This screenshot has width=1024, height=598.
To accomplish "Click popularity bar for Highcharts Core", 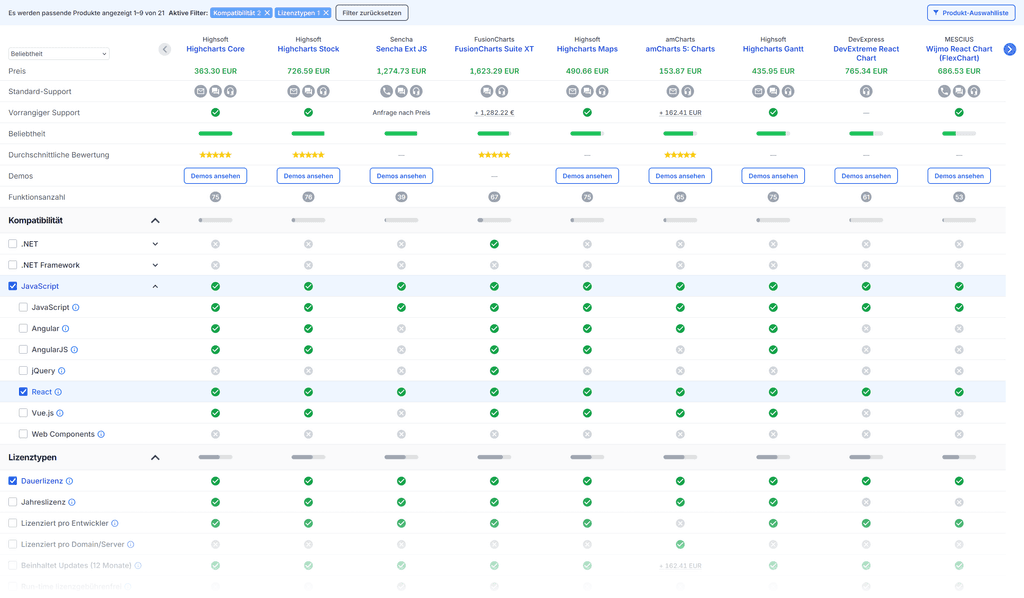I will 216,134.
